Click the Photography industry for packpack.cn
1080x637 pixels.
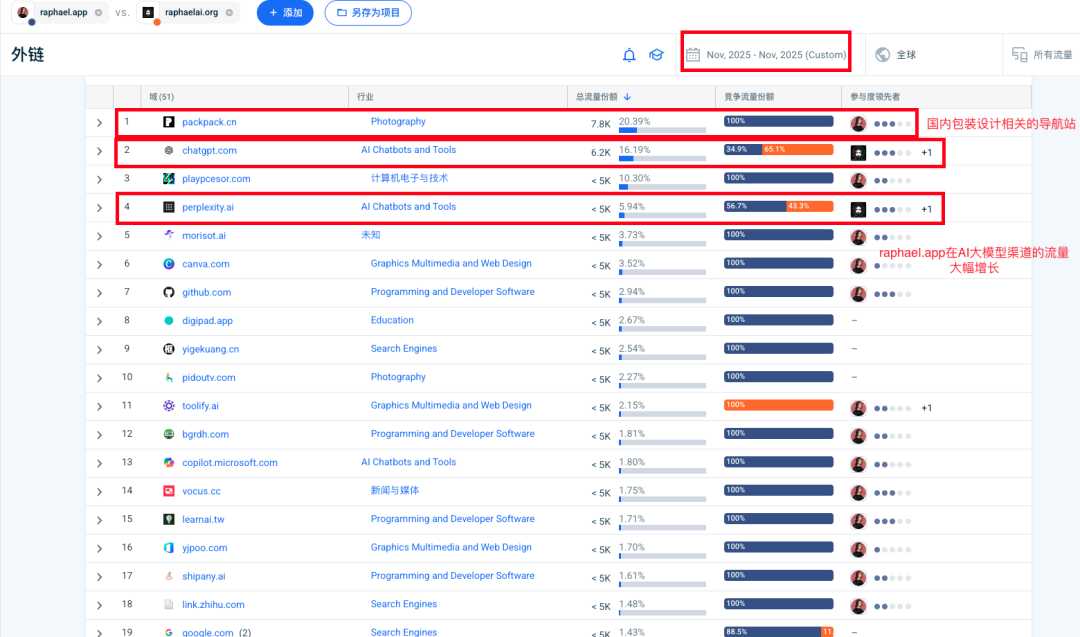(x=398, y=121)
